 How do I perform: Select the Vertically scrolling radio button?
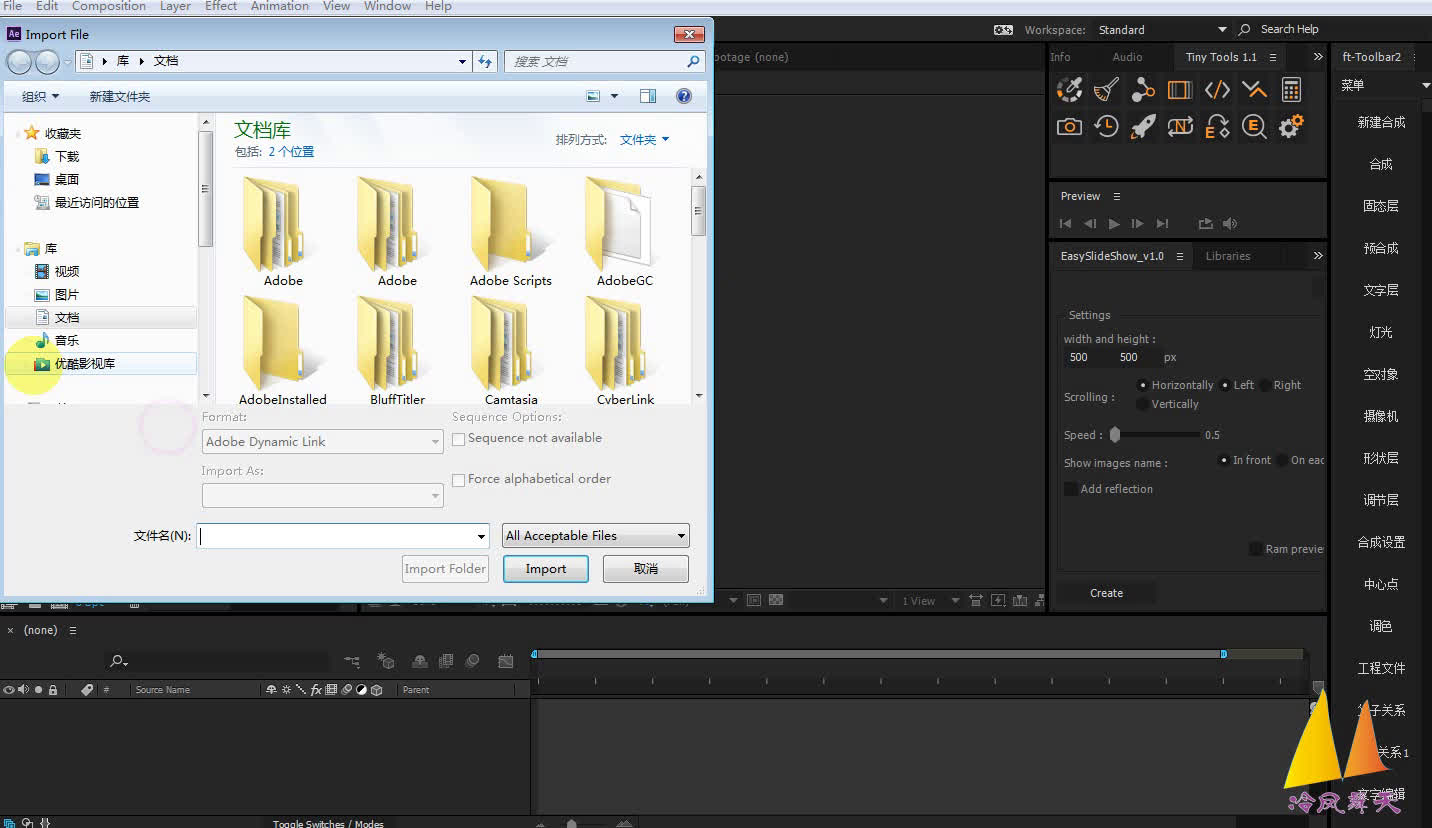click(x=1143, y=404)
